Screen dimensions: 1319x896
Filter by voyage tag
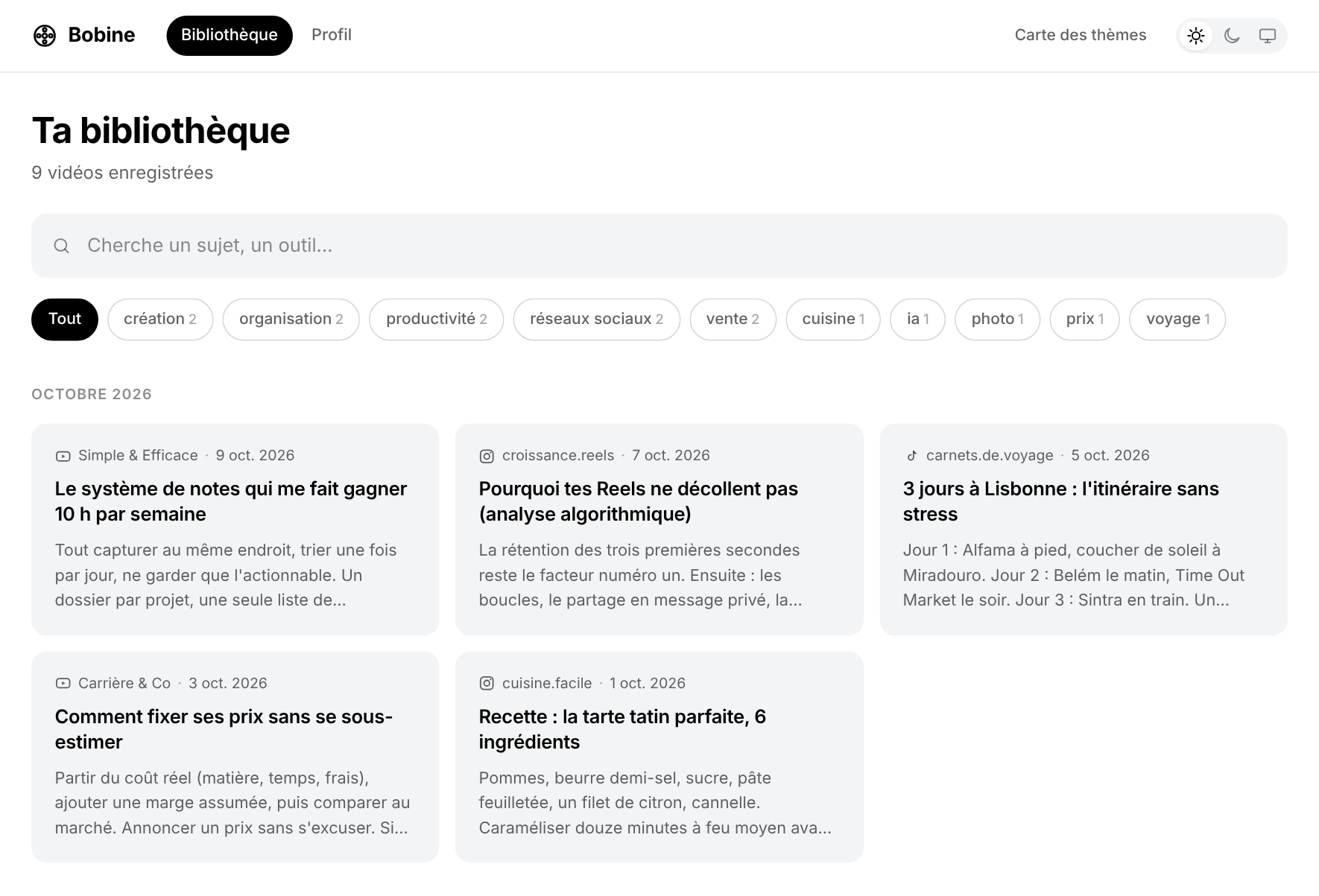pos(1177,320)
